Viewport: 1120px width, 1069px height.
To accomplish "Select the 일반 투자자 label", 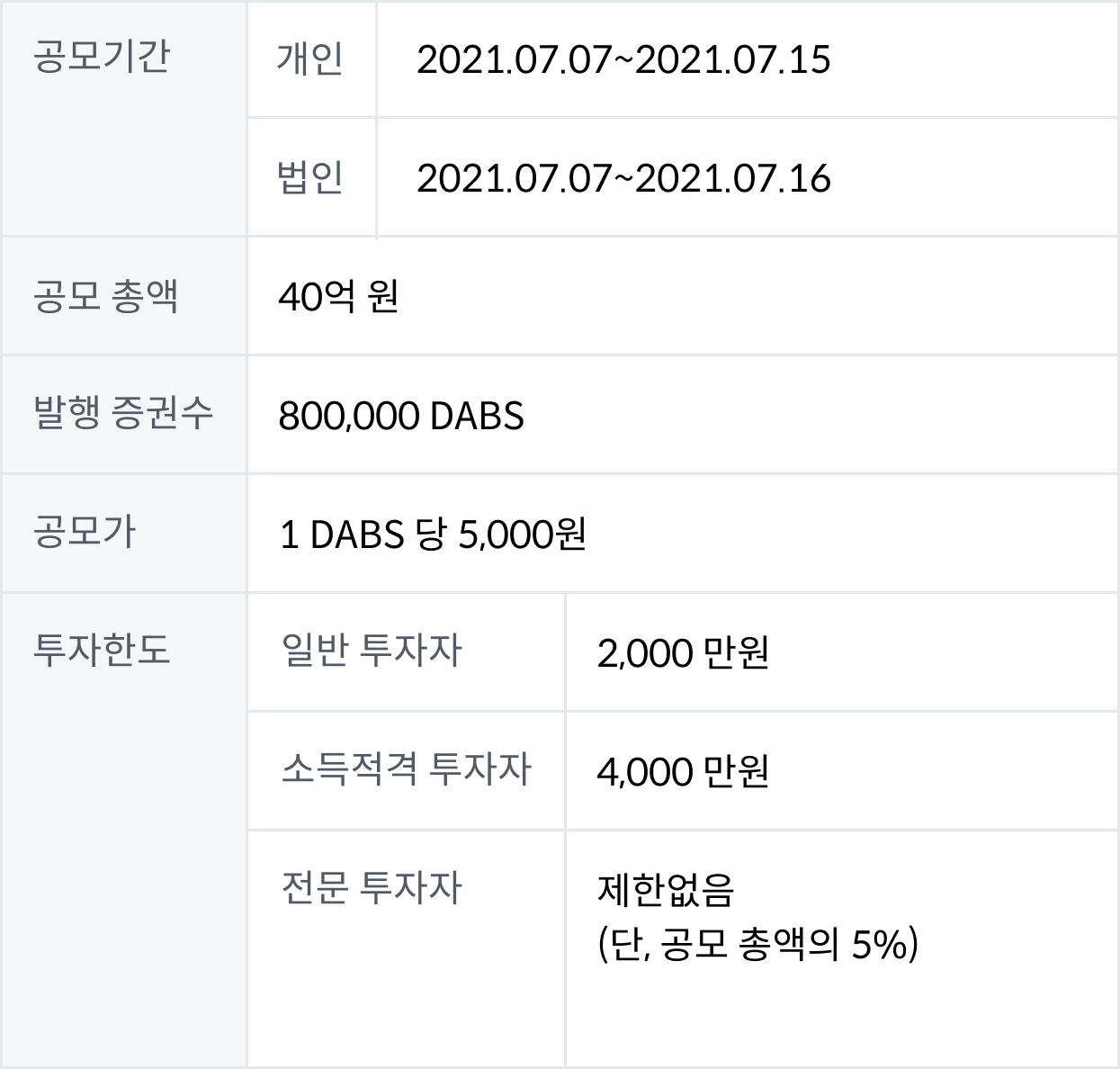I will point(371,650).
